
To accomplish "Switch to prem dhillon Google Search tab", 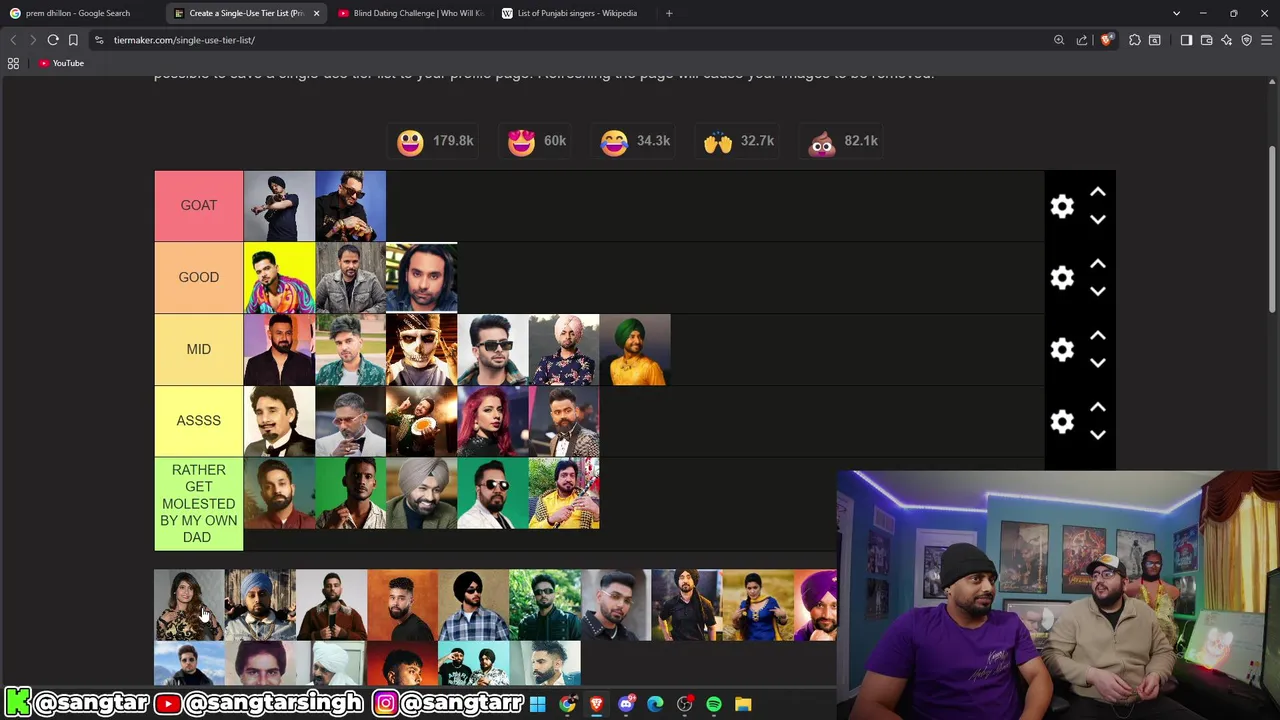I will [77, 13].
